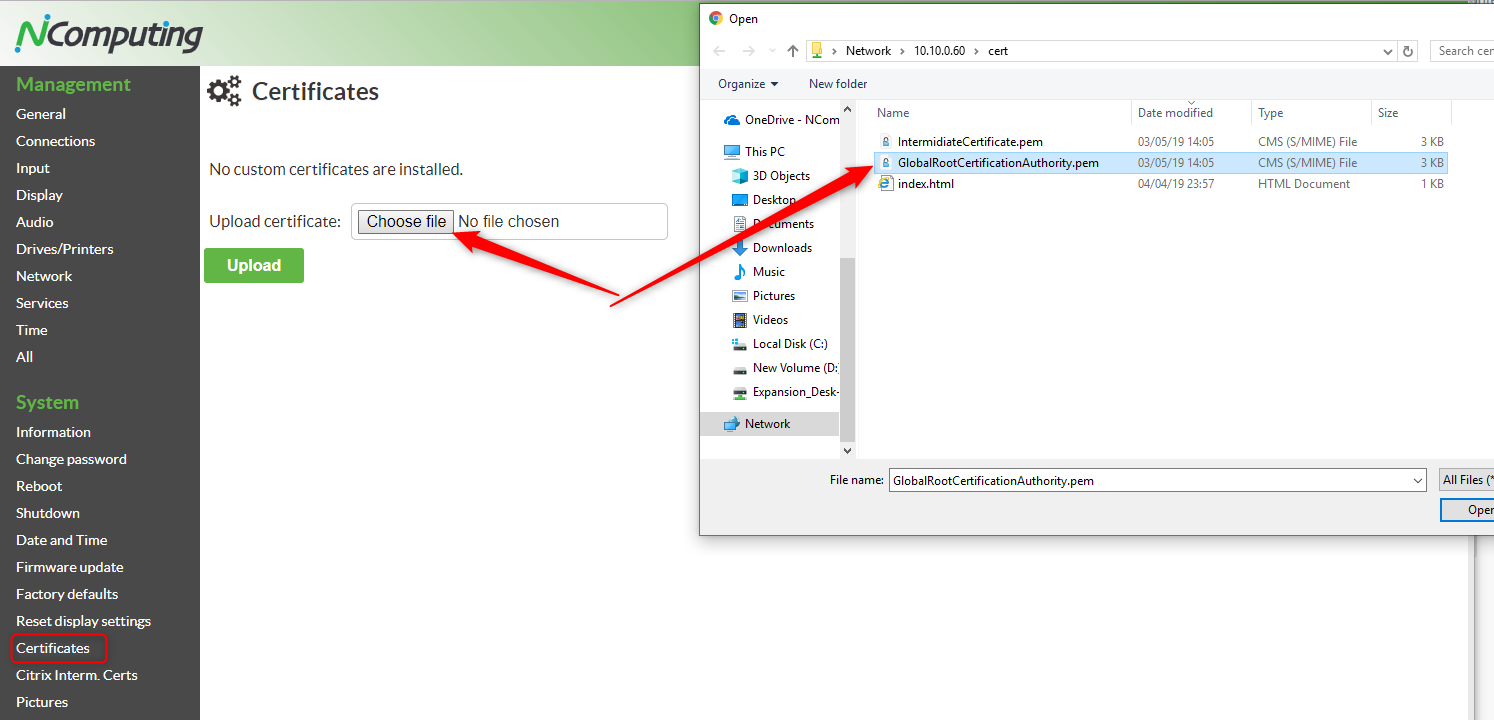Screen dimensions: 1494x720
Task: Open Input settings in sidebar
Action: click(33, 168)
